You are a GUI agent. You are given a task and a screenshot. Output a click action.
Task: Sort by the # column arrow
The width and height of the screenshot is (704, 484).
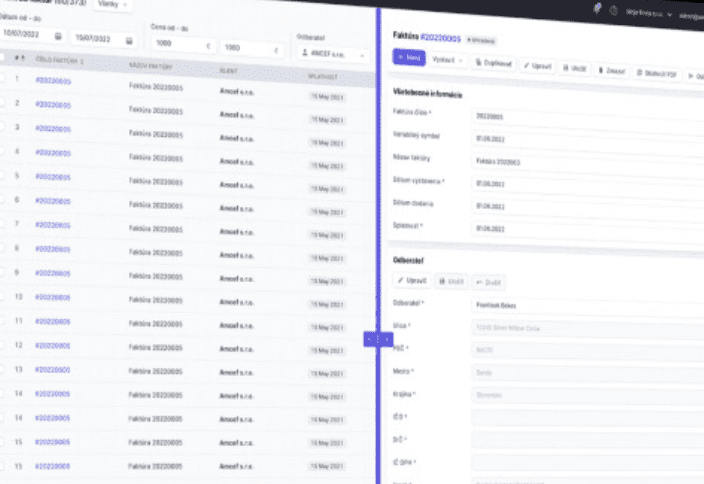(23, 57)
